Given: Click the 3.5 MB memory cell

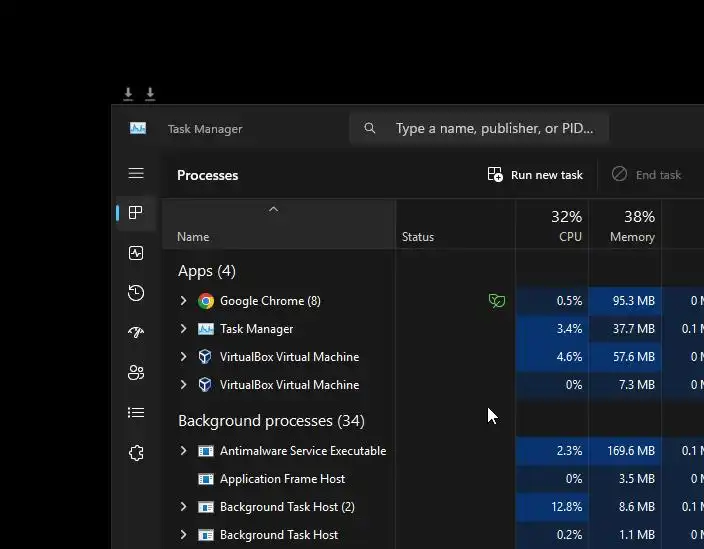Looking at the screenshot, I should pos(625,479).
